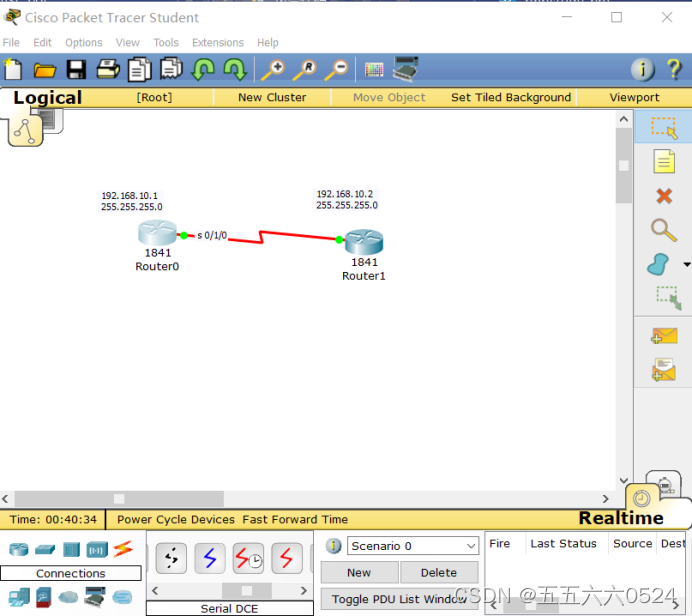Zoom in with the plus magnifier
Image resolution: width=692 pixels, height=616 pixels.
click(x=273, y=70)
